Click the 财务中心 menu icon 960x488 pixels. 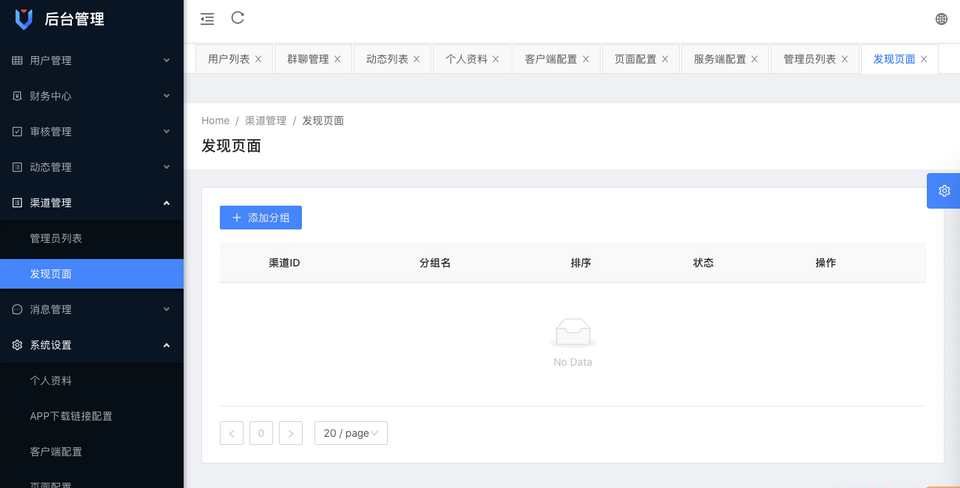coord(17,96)
